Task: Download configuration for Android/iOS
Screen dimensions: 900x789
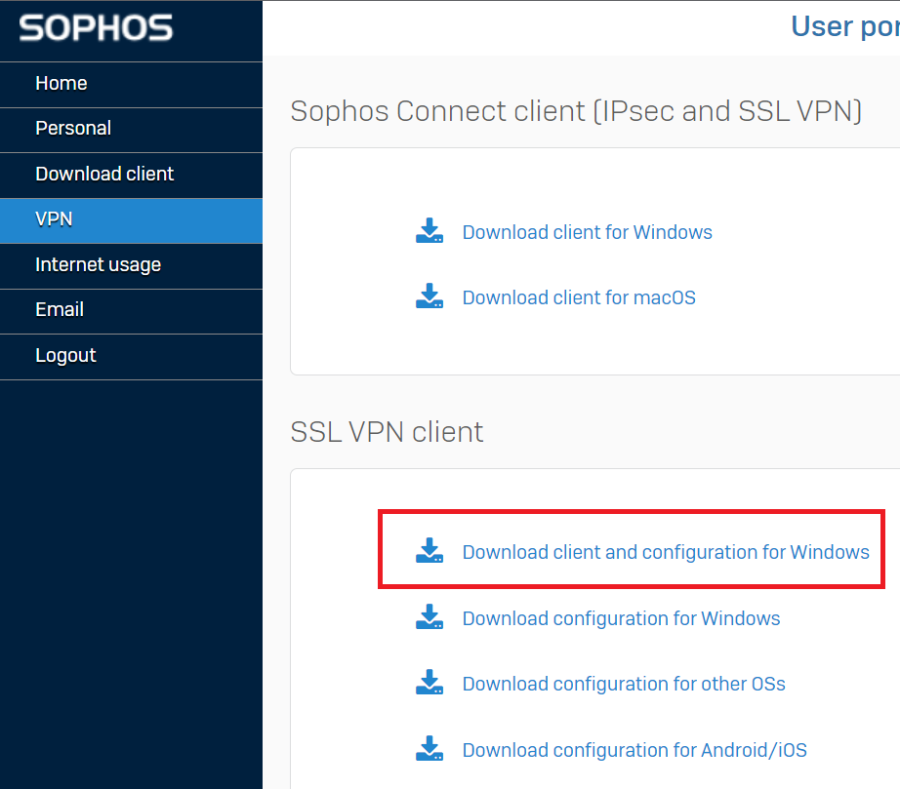Action: click(x=635, y=750)
